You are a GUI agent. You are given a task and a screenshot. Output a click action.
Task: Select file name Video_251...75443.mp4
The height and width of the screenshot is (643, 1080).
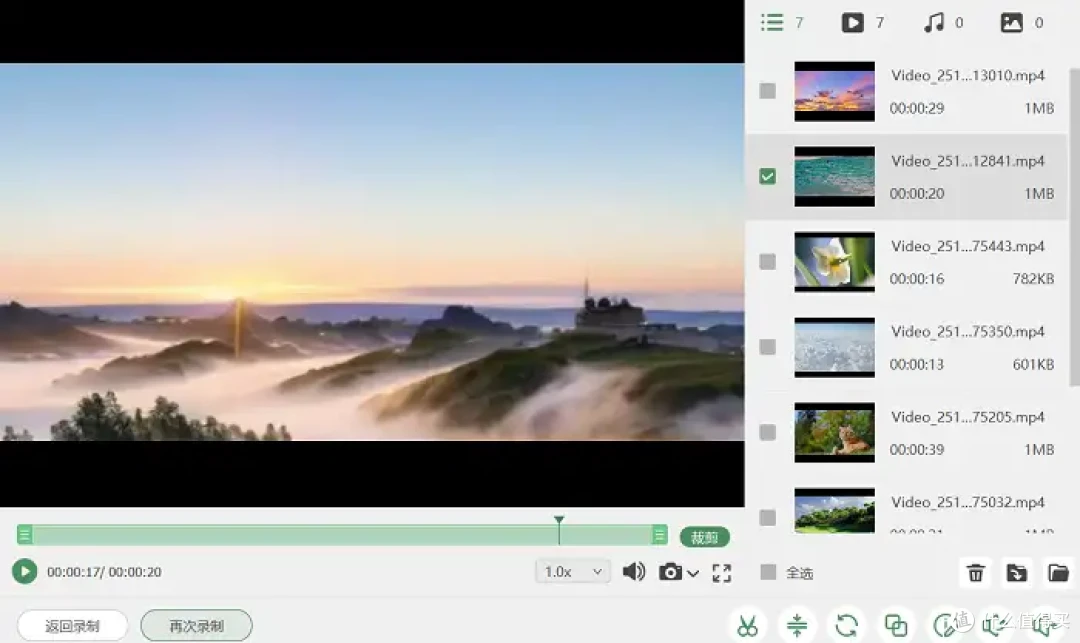[968, 246]
